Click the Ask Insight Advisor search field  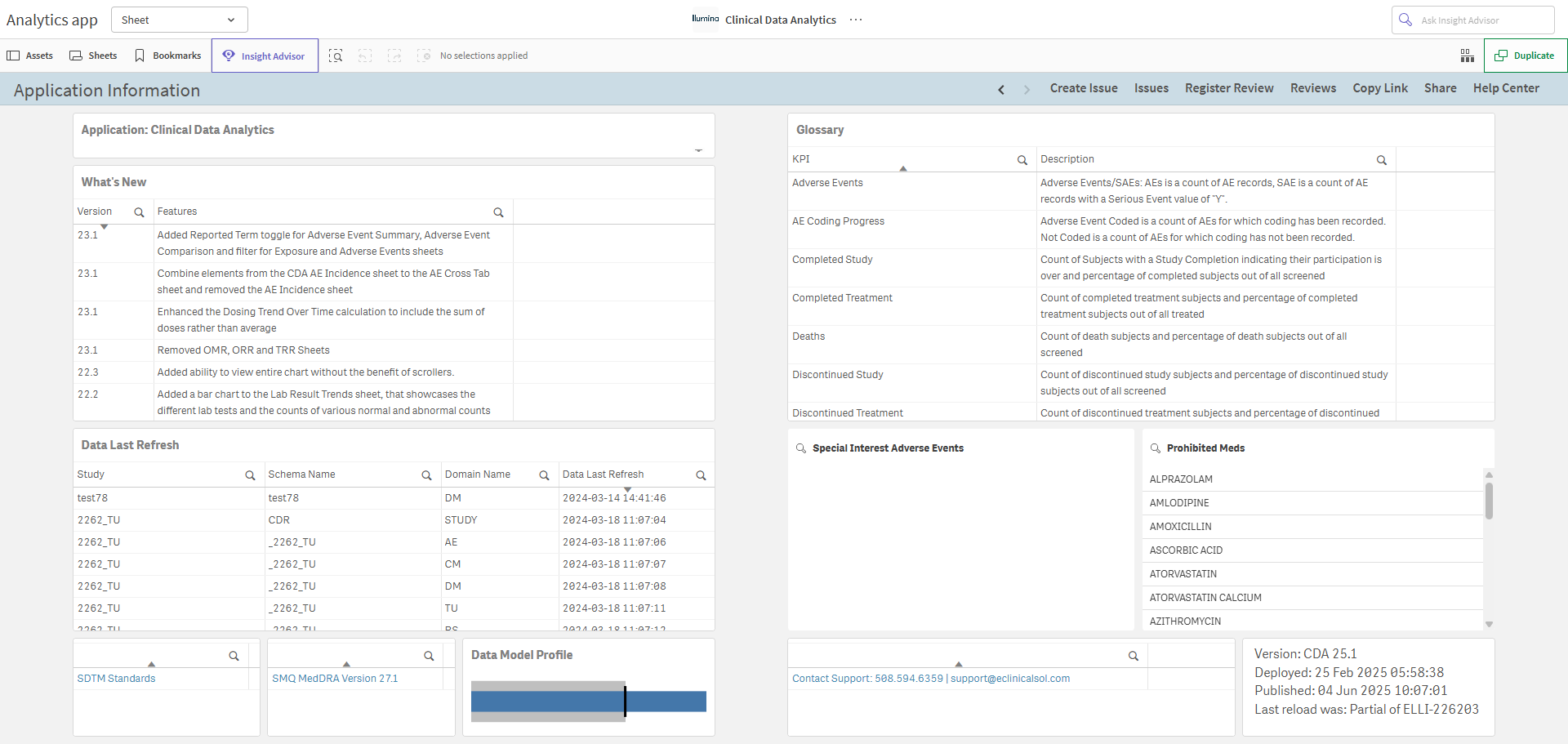point(1472,20)
